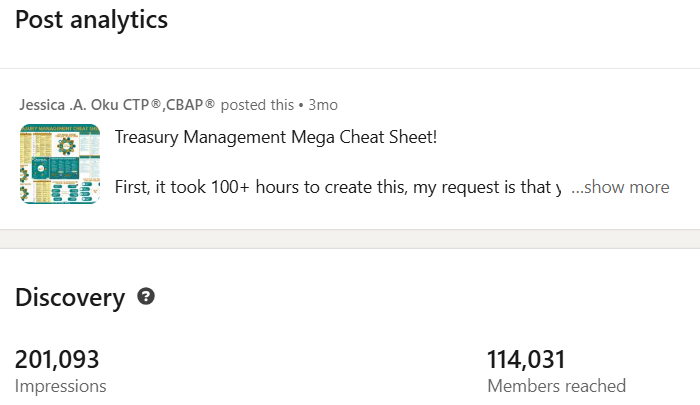Click the 'Post analytics' heading
Viewport: 700px width, 405px height.
tap(91, 19)
